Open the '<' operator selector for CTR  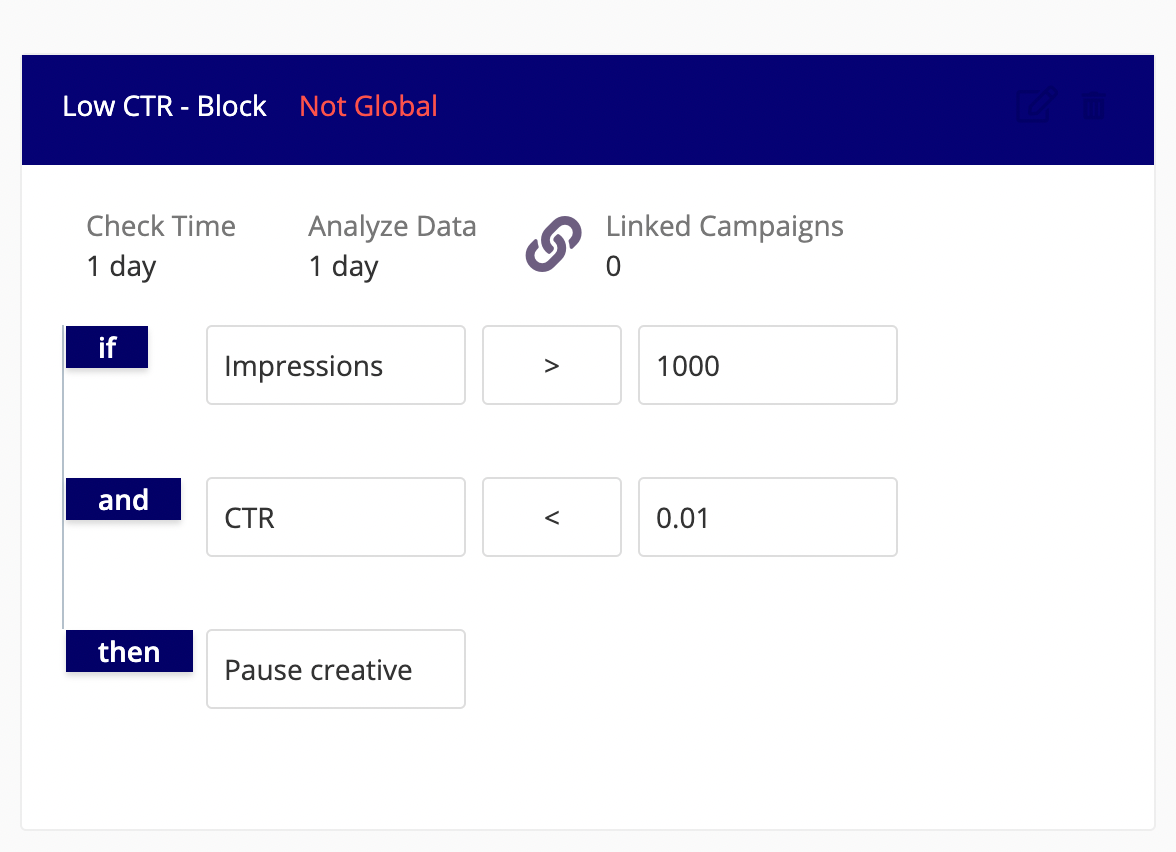[x=551, y=517]
